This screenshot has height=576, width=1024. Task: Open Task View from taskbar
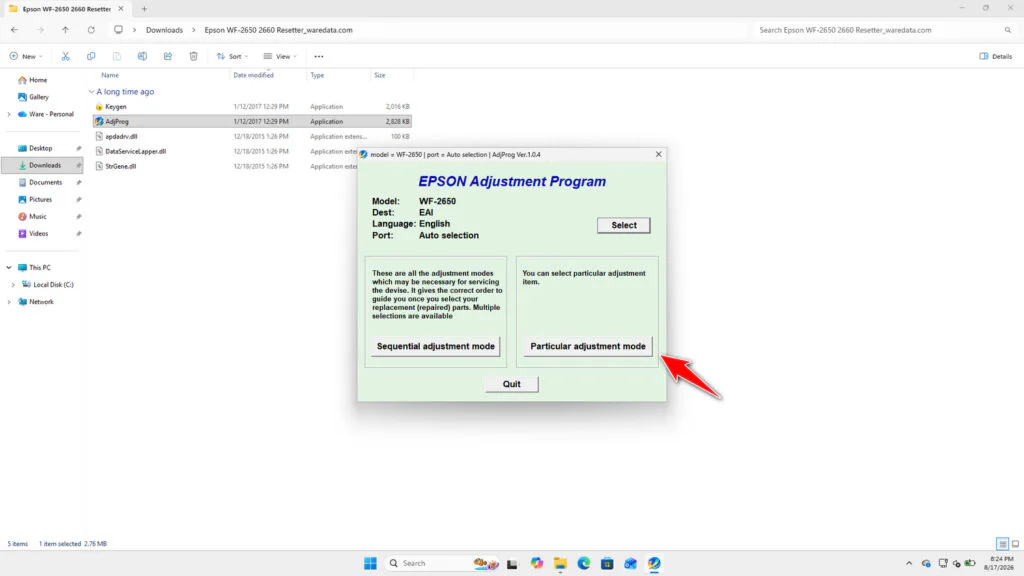(x=513, y=563)
